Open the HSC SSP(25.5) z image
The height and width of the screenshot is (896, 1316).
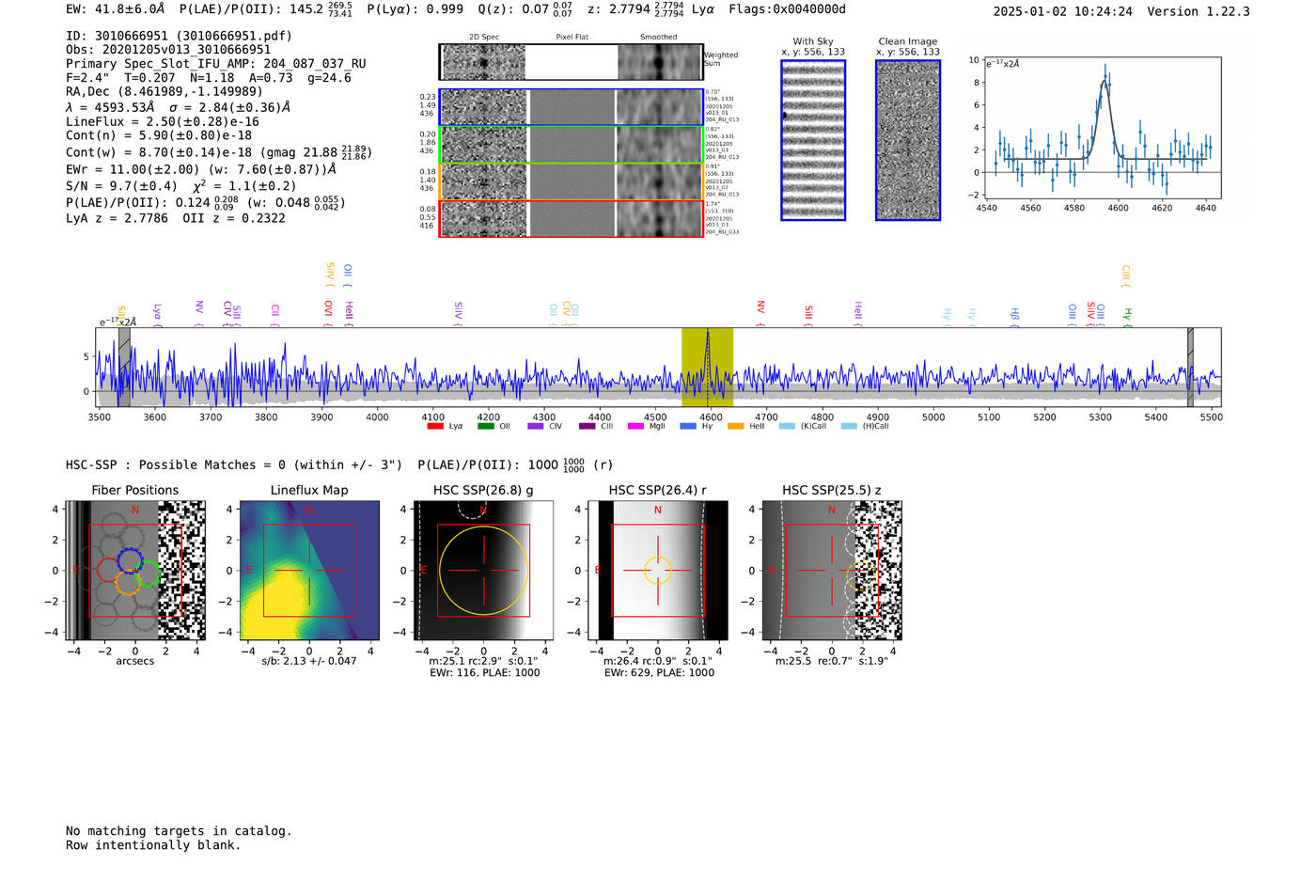[x=832, y=571]
